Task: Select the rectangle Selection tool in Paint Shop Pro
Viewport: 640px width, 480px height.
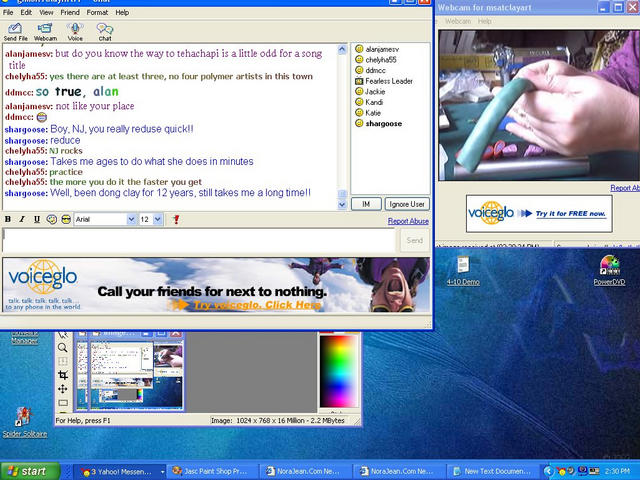Action: pos(62,403)
